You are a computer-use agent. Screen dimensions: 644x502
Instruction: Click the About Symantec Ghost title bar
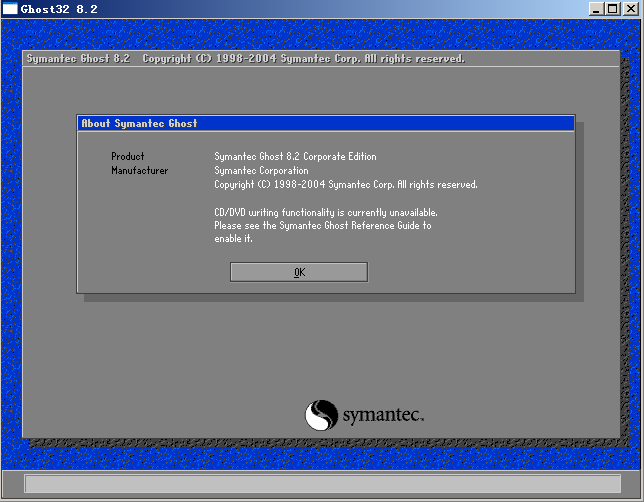pyautogui.click(x=326, y=123)
